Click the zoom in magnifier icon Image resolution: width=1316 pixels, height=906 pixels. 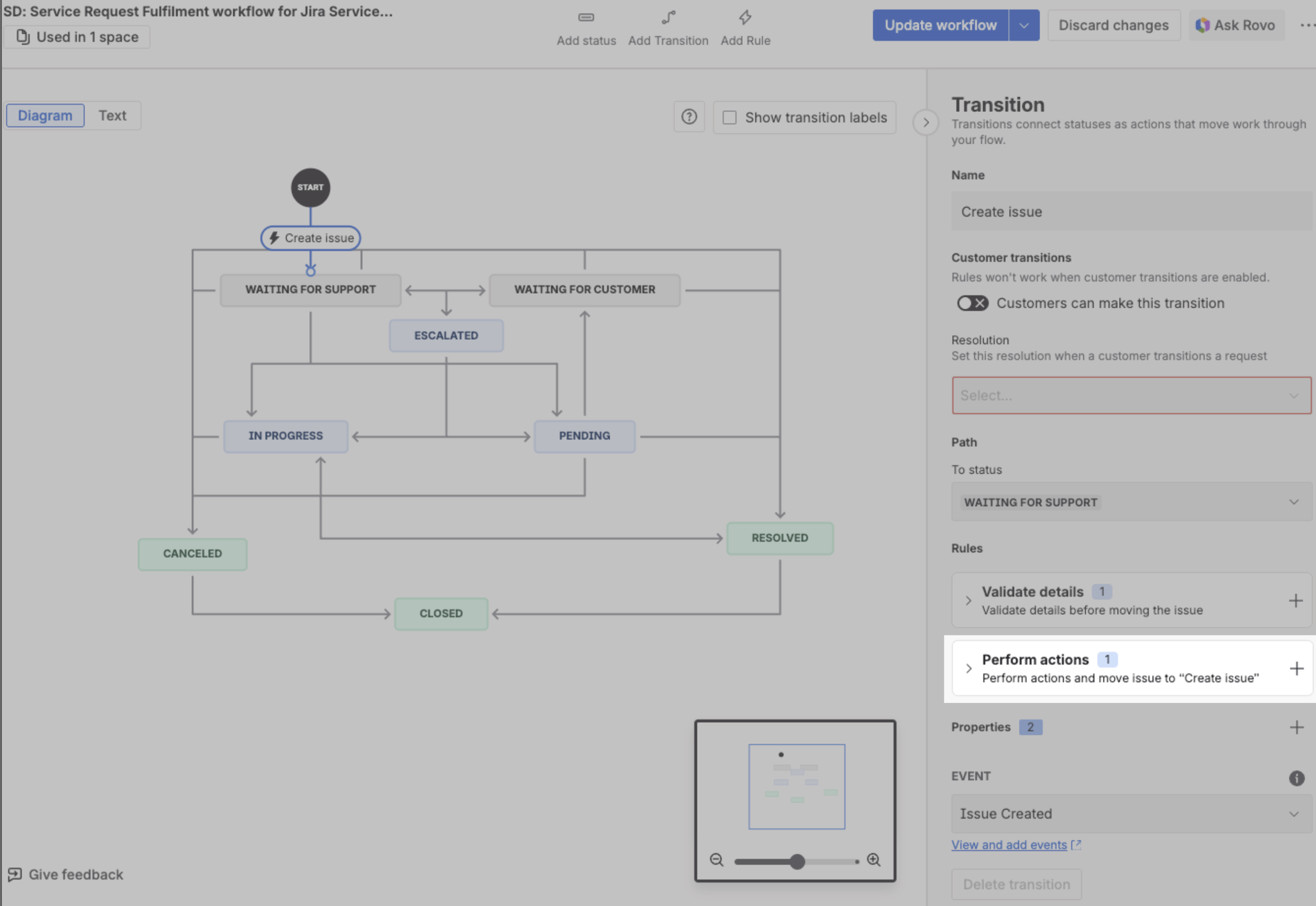[x=874, y=860]
